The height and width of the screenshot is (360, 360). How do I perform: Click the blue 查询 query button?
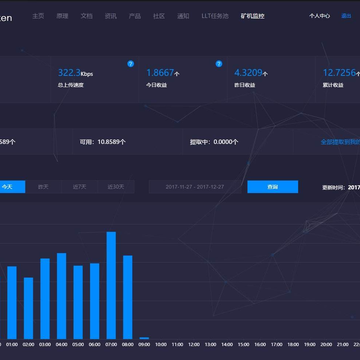[x=273, y=187]
